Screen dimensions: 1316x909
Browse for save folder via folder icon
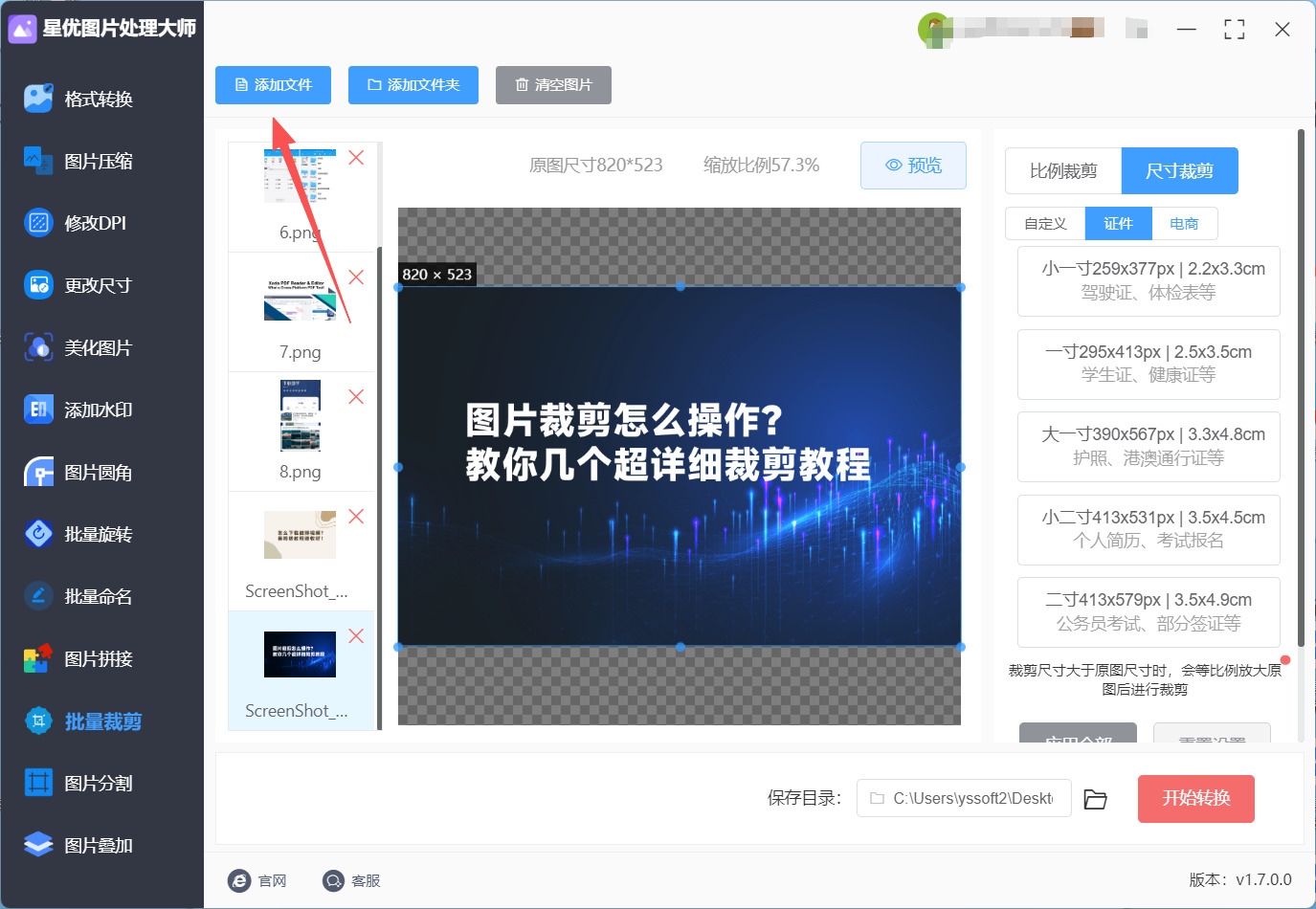point(1095,799)
